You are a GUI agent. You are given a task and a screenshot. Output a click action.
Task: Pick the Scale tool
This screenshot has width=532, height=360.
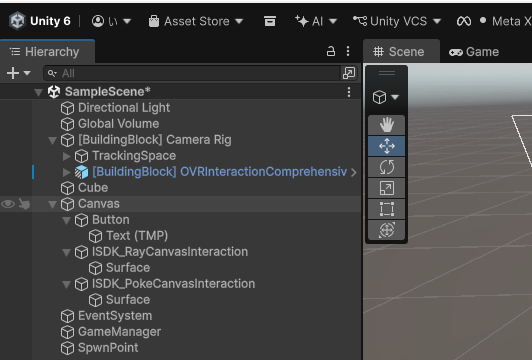(386, 188)
